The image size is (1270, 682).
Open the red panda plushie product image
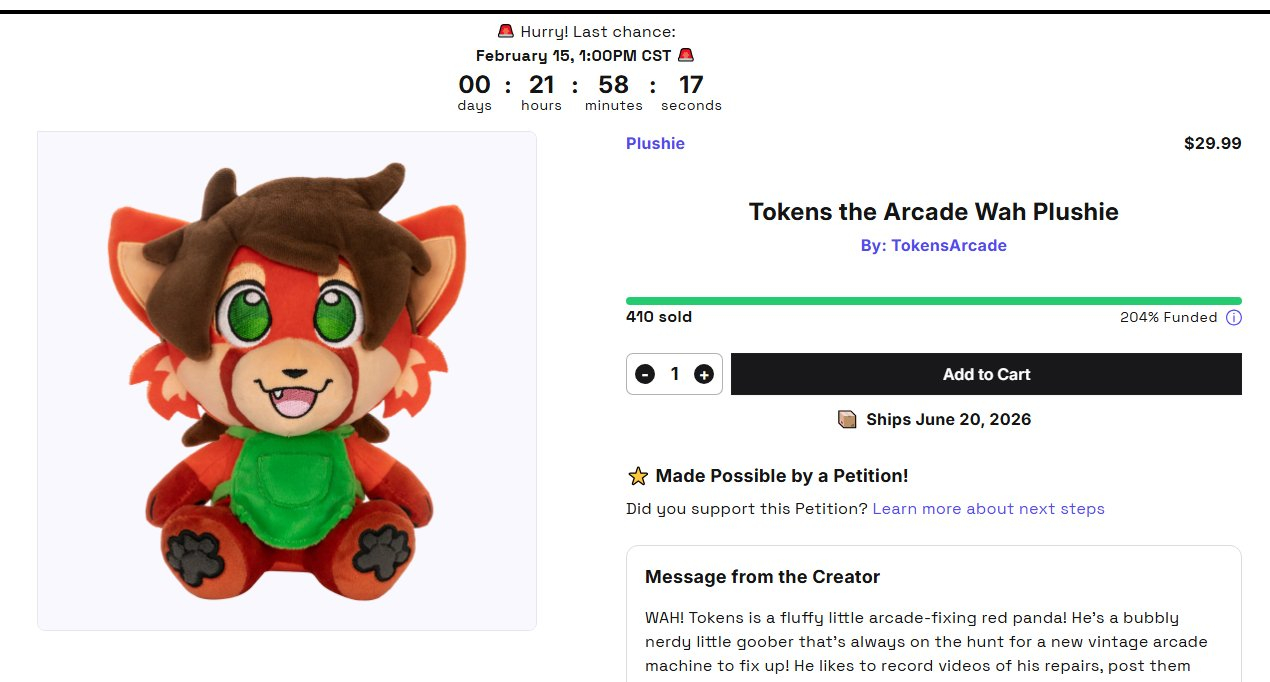click(287, 380)
